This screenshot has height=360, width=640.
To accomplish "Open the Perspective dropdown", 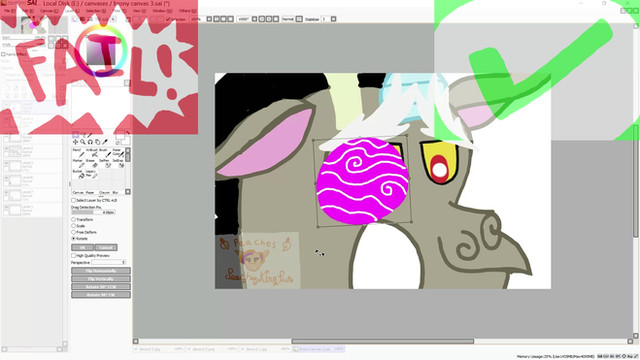I will [x=109, y=262].
